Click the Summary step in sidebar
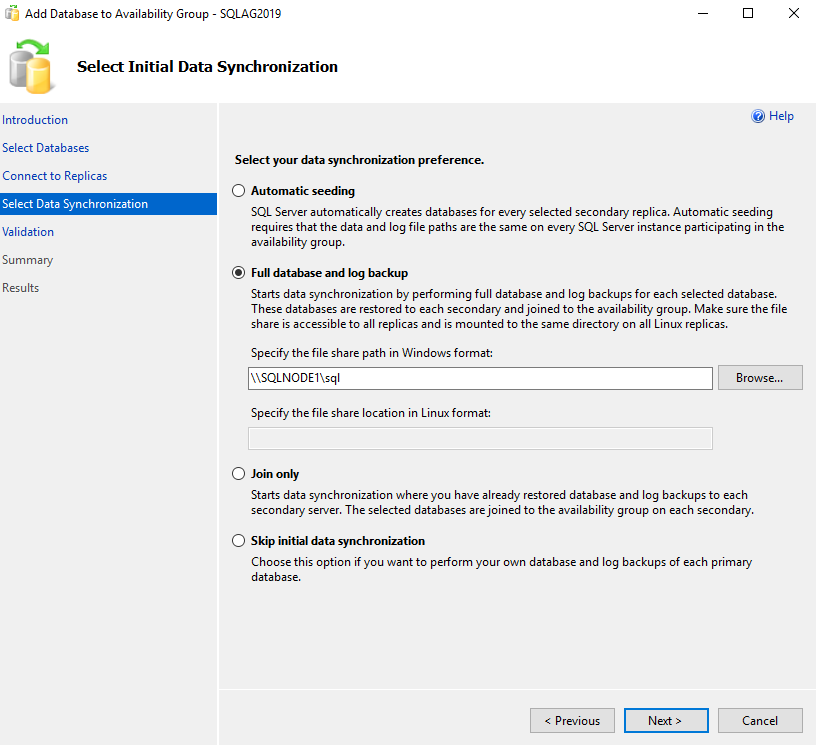 click(27, 260)
